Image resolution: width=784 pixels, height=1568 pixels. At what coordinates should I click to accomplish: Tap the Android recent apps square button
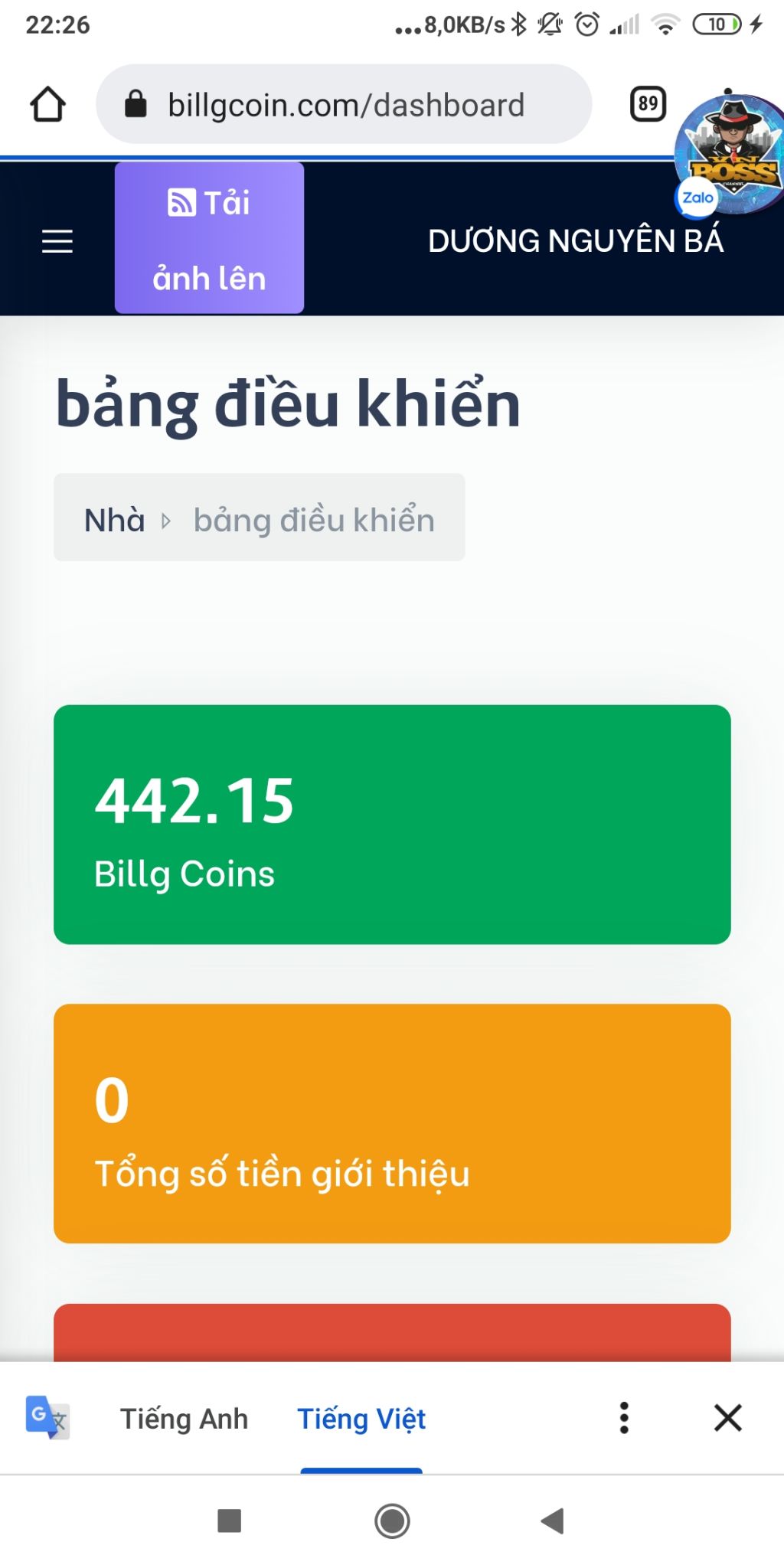(230, 1521)
